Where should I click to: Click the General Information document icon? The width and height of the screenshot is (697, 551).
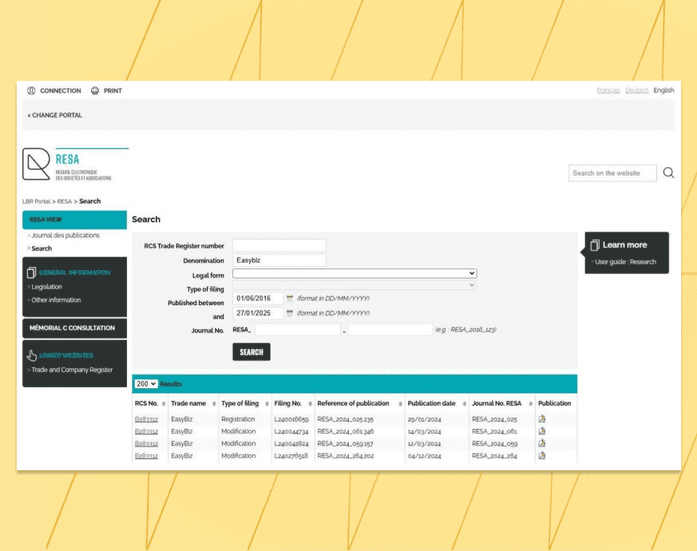point(31,272)
